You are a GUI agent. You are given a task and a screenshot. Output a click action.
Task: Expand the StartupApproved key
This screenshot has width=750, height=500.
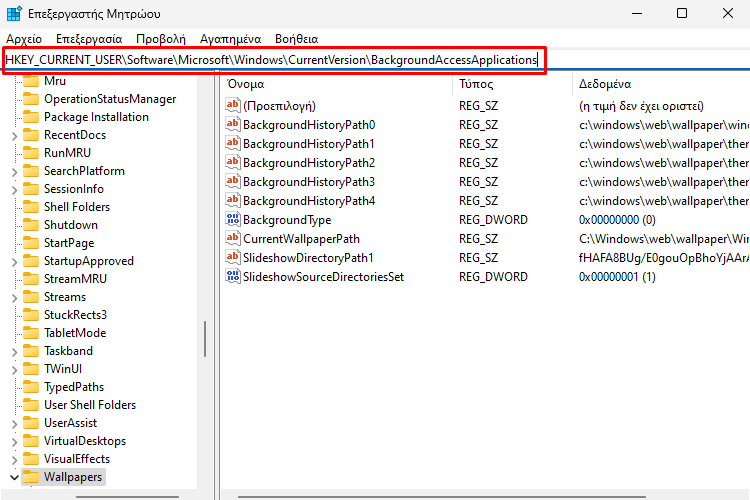click(14, 262)
